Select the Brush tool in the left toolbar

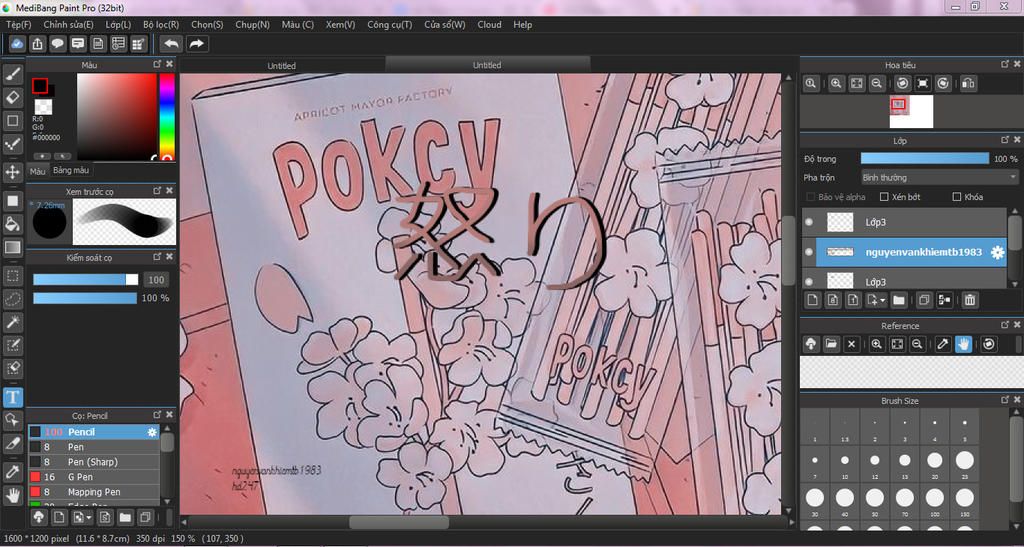click(12, 74)
